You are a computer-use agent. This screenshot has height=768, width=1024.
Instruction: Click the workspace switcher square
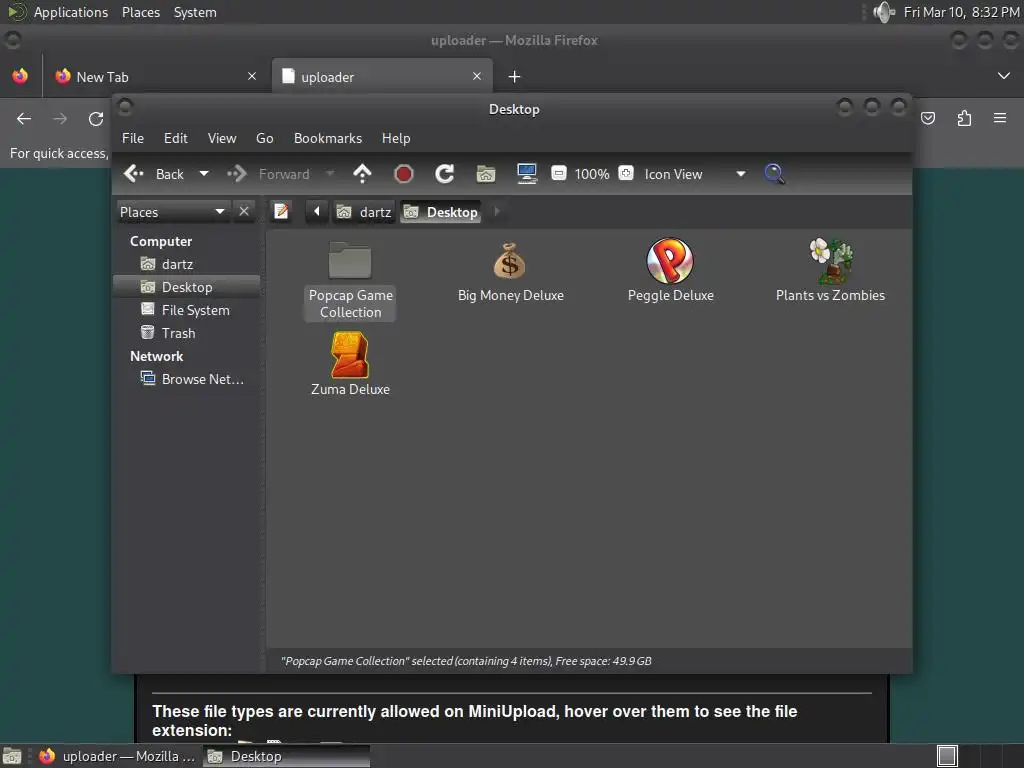point(947,756)
